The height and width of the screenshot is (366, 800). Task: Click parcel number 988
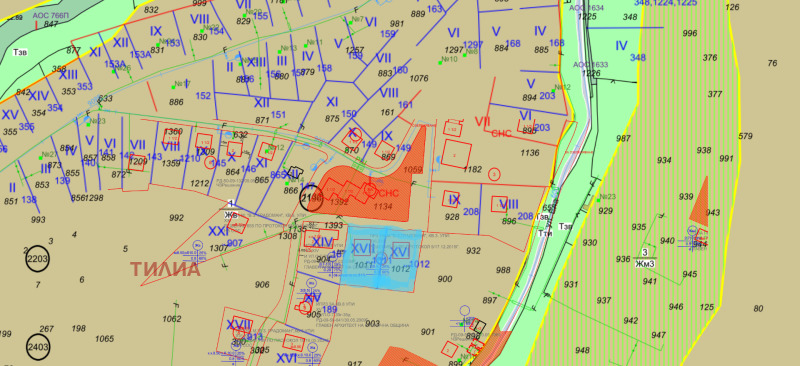(x=503, y=270)
